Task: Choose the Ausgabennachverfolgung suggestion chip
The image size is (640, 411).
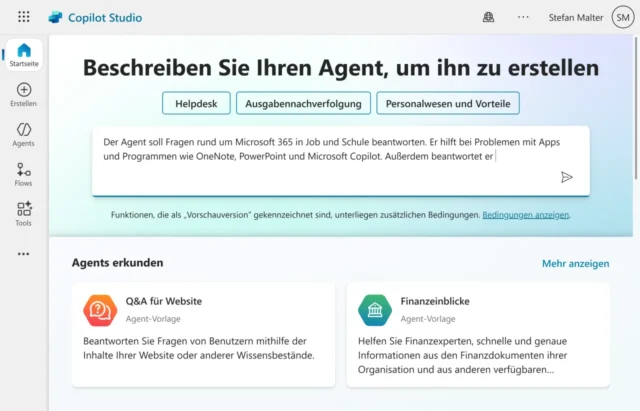Action: click(x=304, y=103)
